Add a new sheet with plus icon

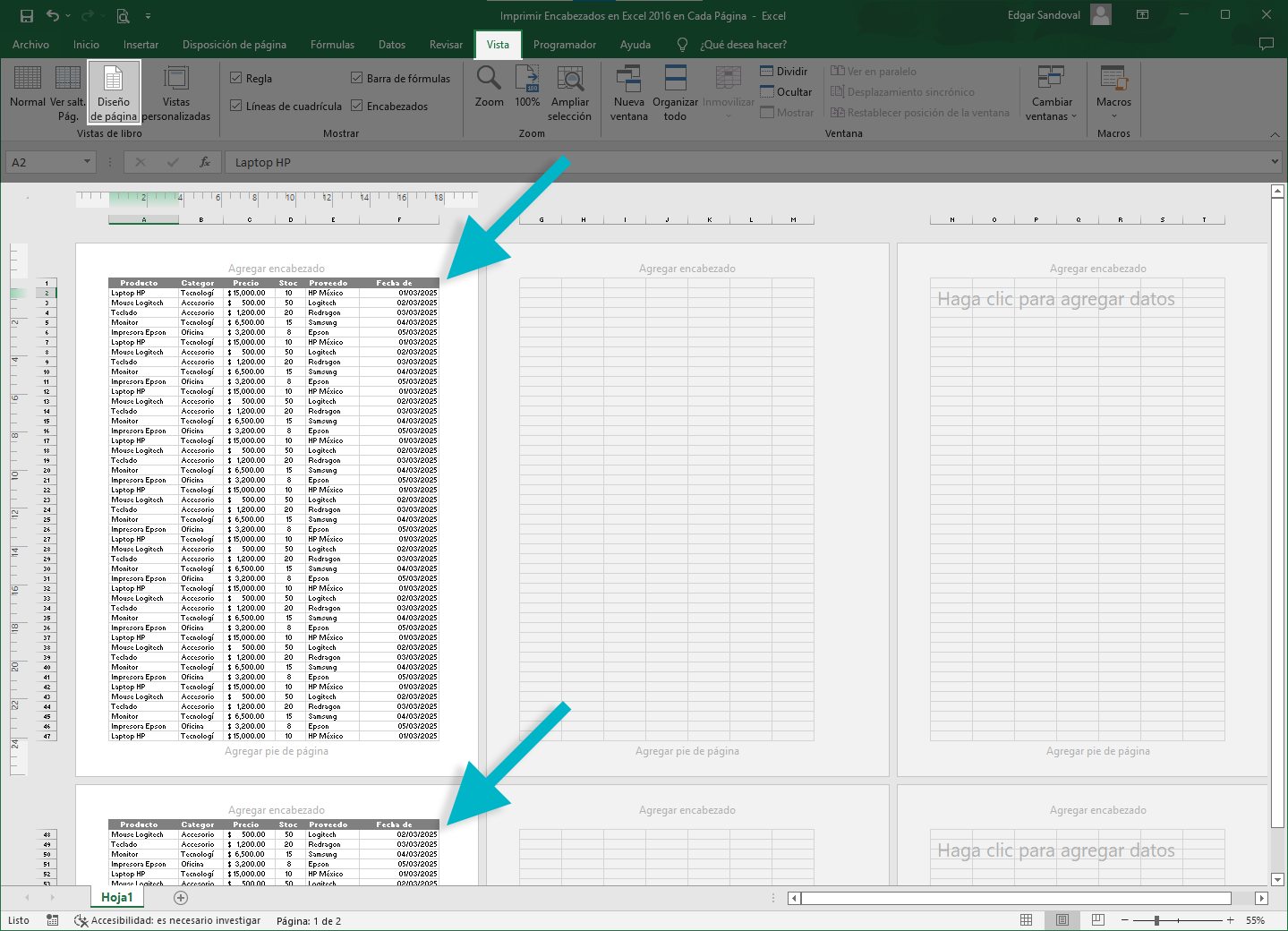coord(181,897)
